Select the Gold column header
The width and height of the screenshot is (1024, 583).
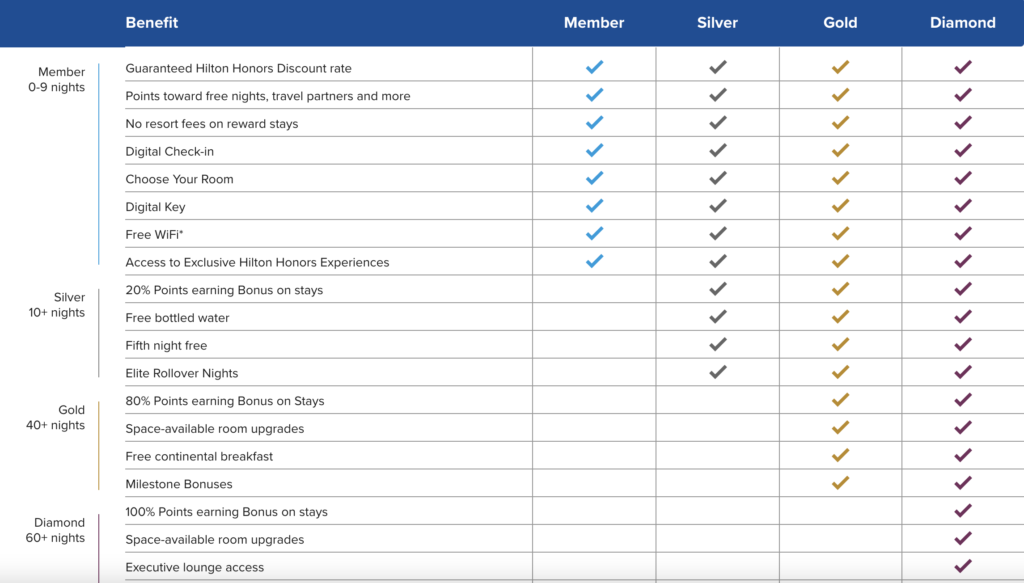[840, 23]
